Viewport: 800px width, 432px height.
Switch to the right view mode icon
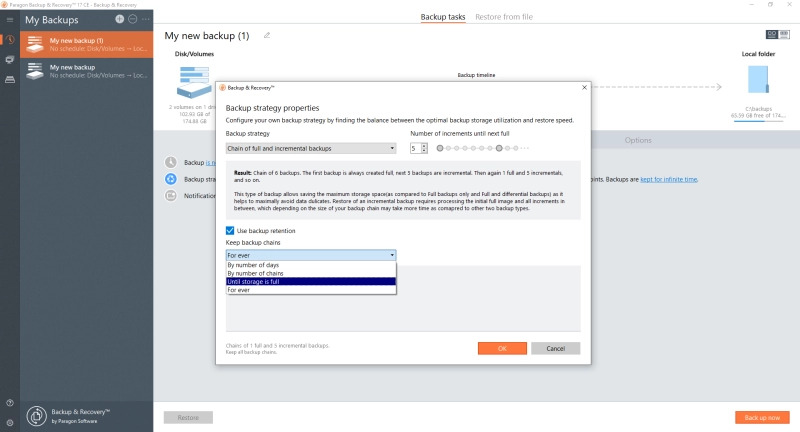pos(784,34)
